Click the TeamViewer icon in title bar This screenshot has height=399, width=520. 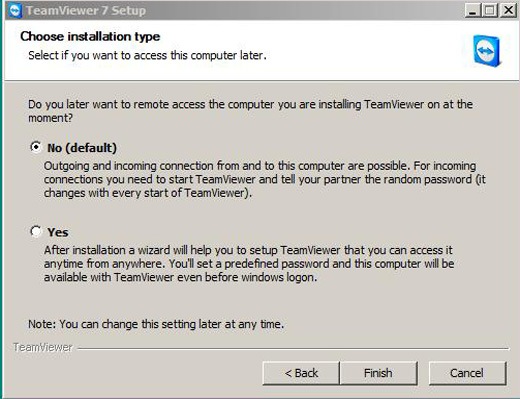pos(15,10)
